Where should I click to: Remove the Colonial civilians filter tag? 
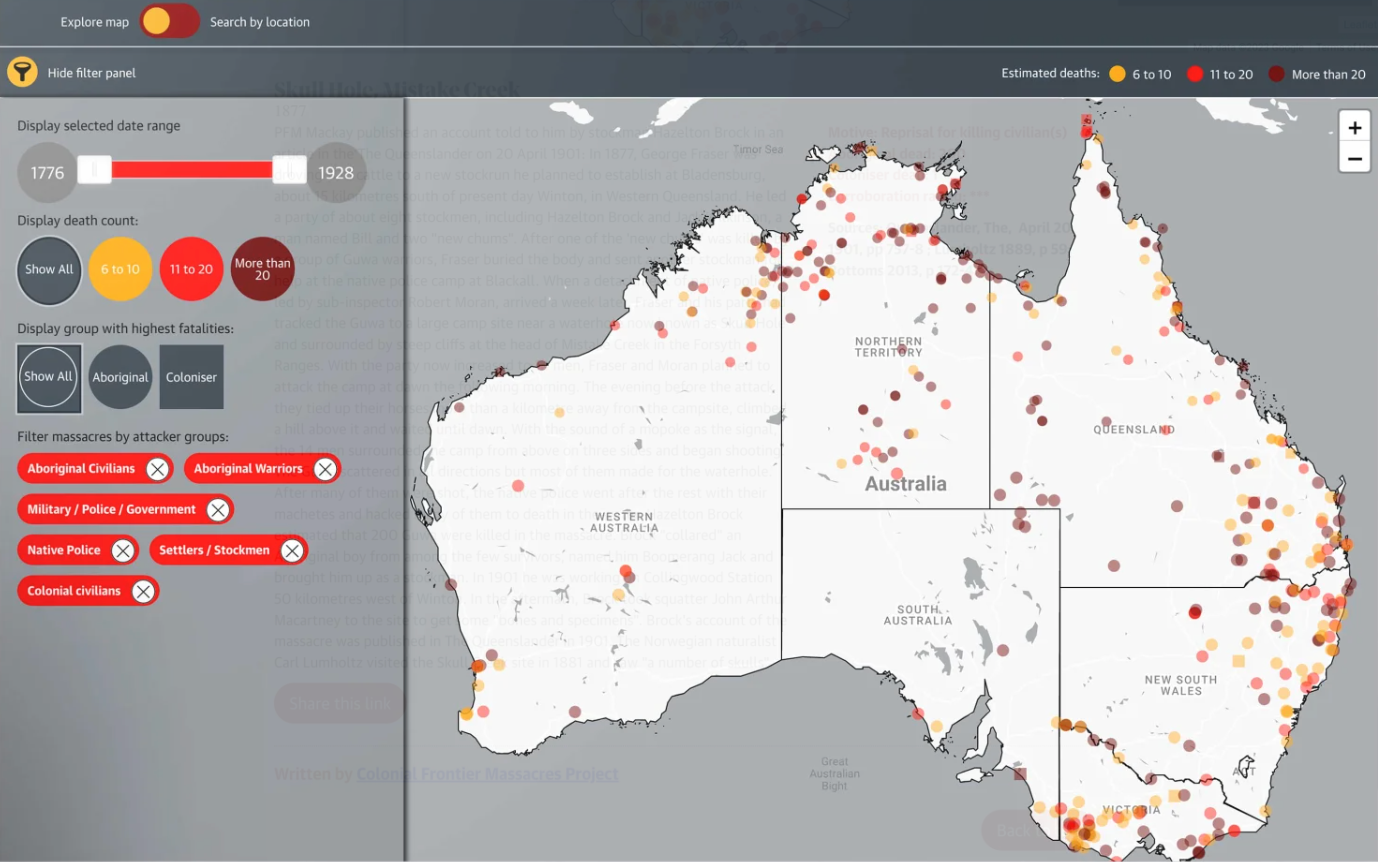(143, 592)
